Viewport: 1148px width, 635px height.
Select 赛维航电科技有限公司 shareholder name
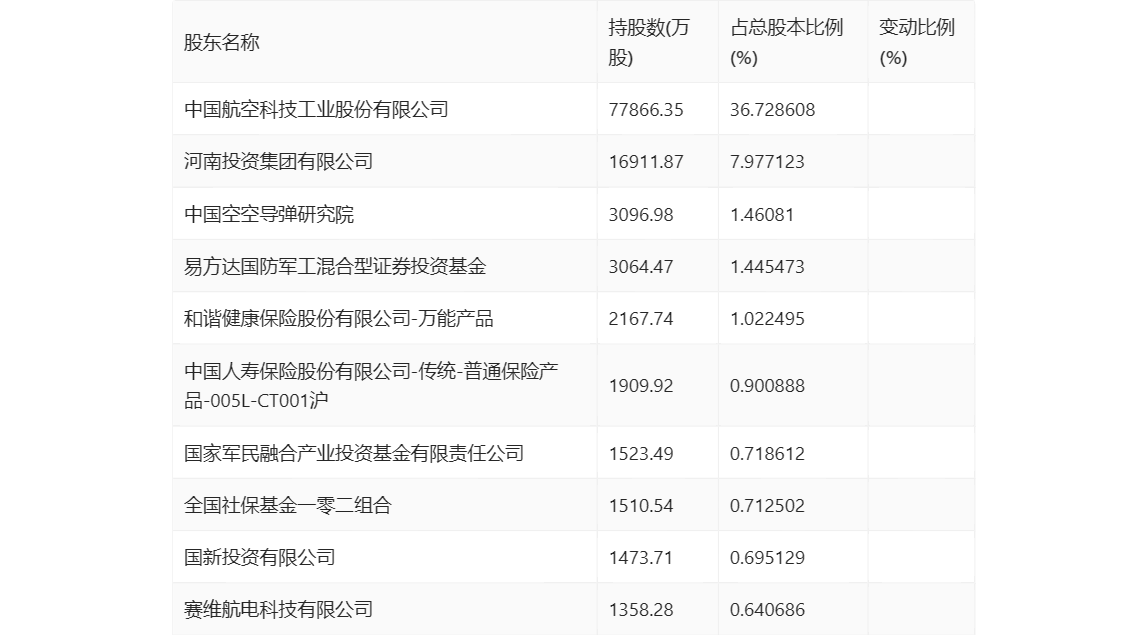278,609
